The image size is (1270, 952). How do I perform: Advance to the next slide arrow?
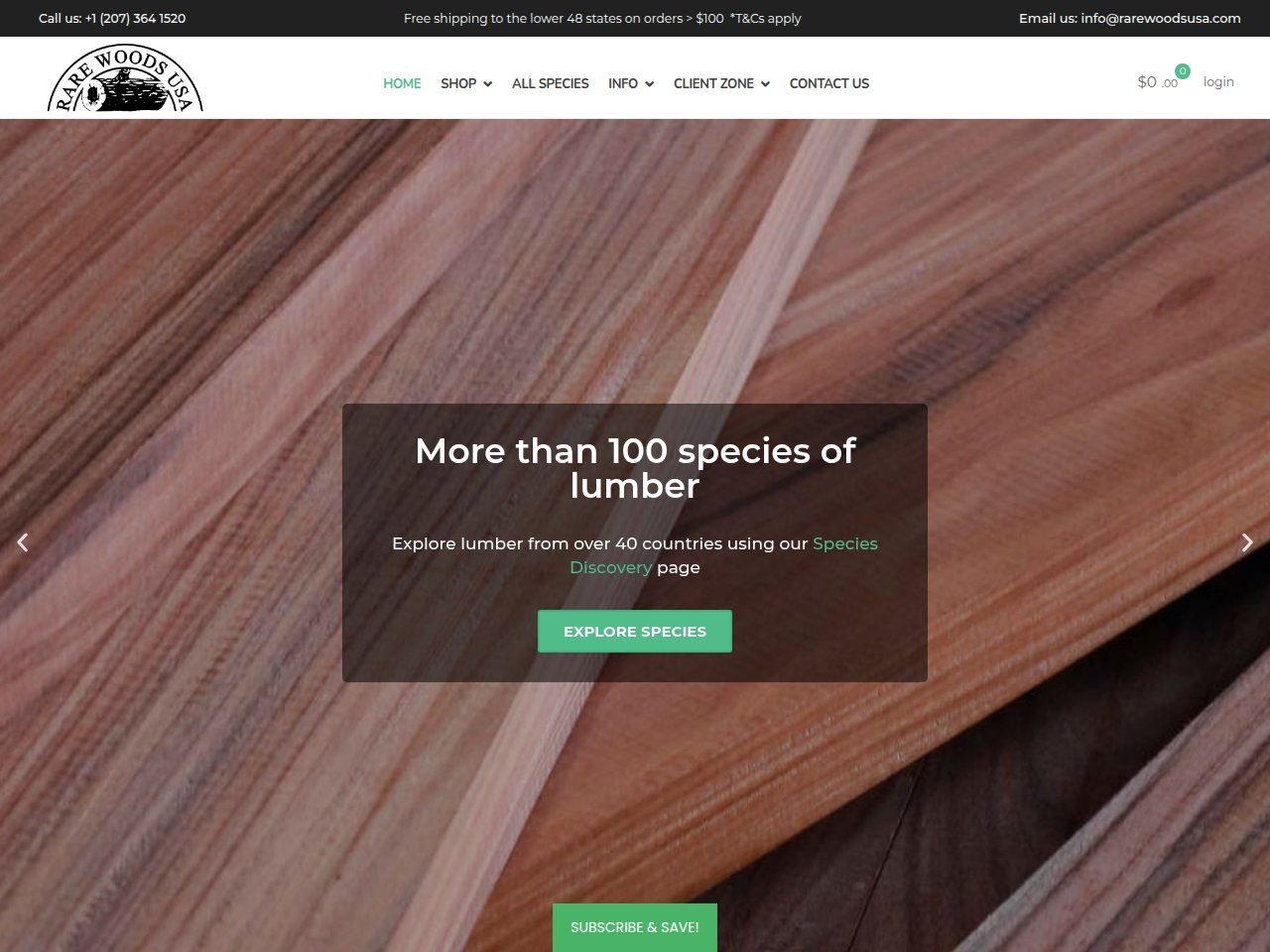click(x=1247, y=542)
